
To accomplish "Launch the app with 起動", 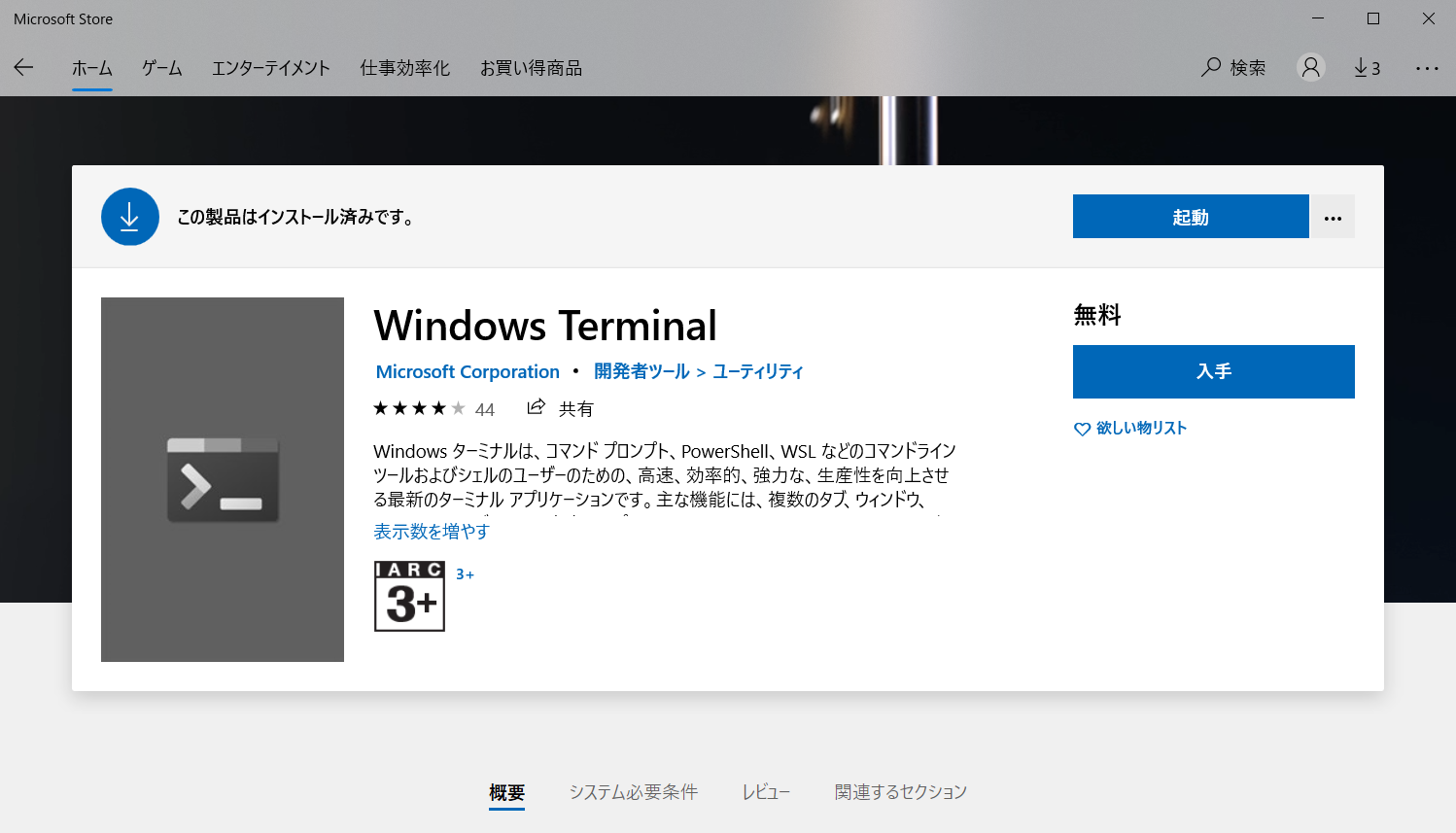I will (1190, 216).
